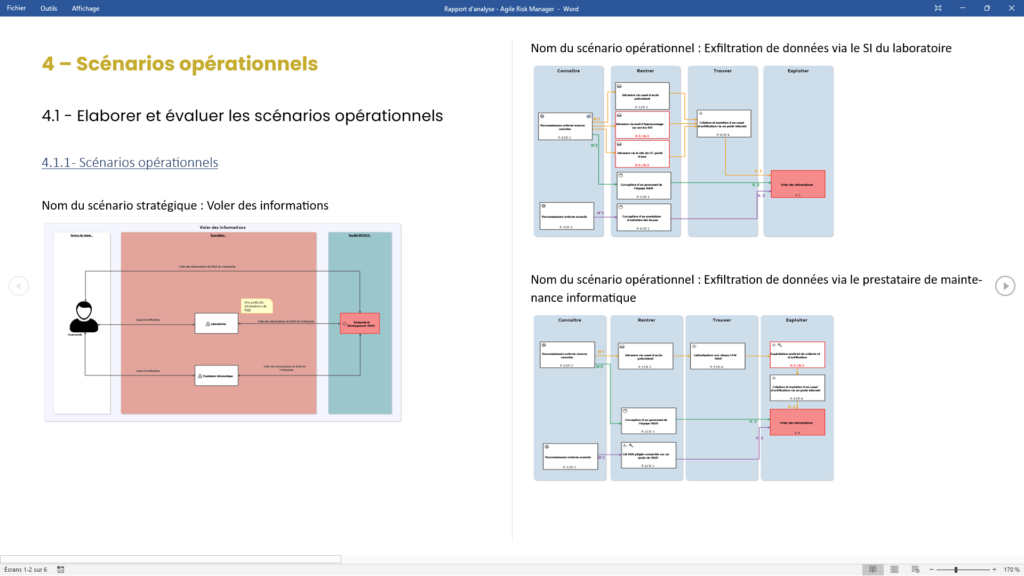This screenshot has height=576, width=1024.
Task: Switch to Read Mode view in status bar
Action: [873, 569]
